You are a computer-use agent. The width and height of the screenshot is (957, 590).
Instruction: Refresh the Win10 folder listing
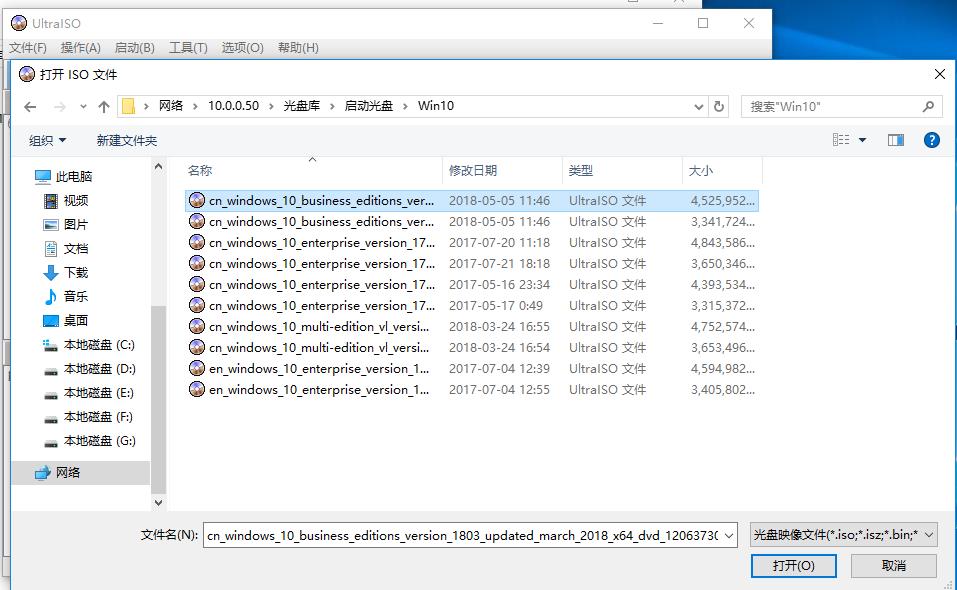719,107
